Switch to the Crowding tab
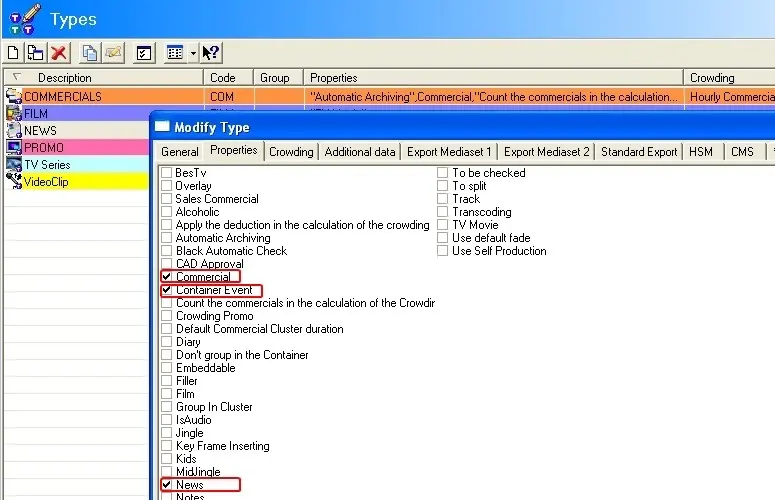 291,152
